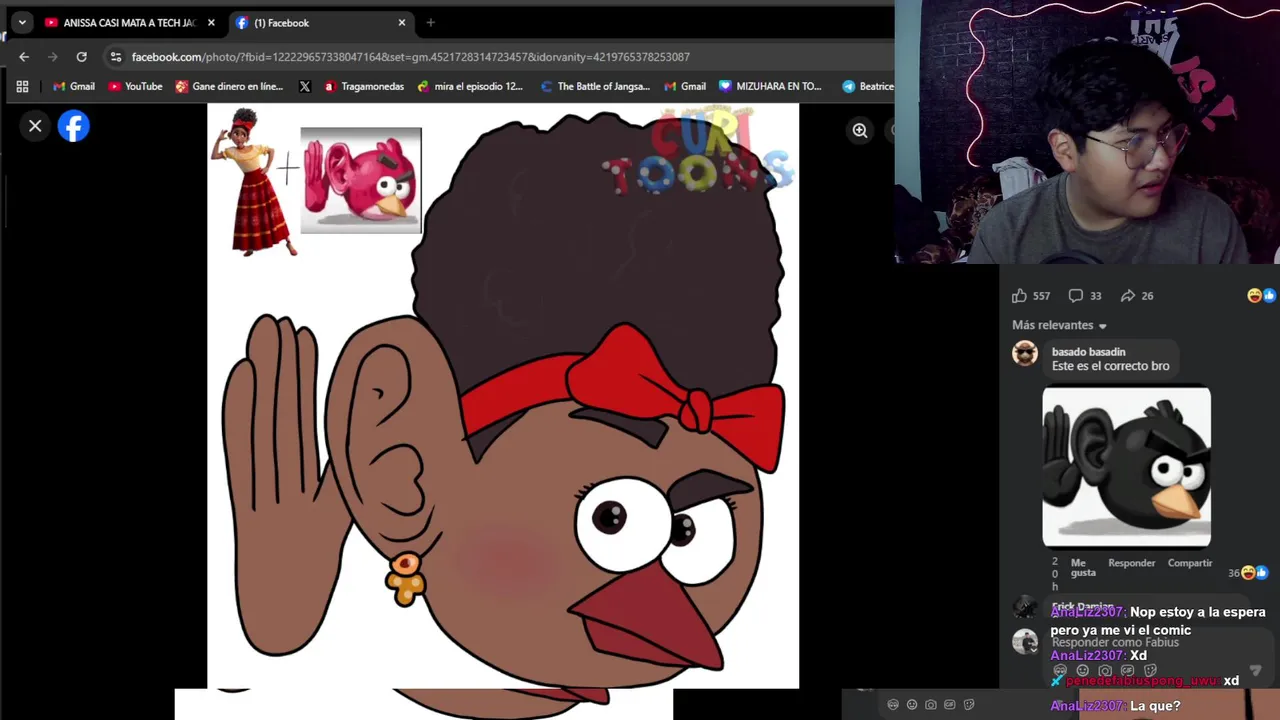
Task: View reactions next to share count
Action: pos(1261,295)
